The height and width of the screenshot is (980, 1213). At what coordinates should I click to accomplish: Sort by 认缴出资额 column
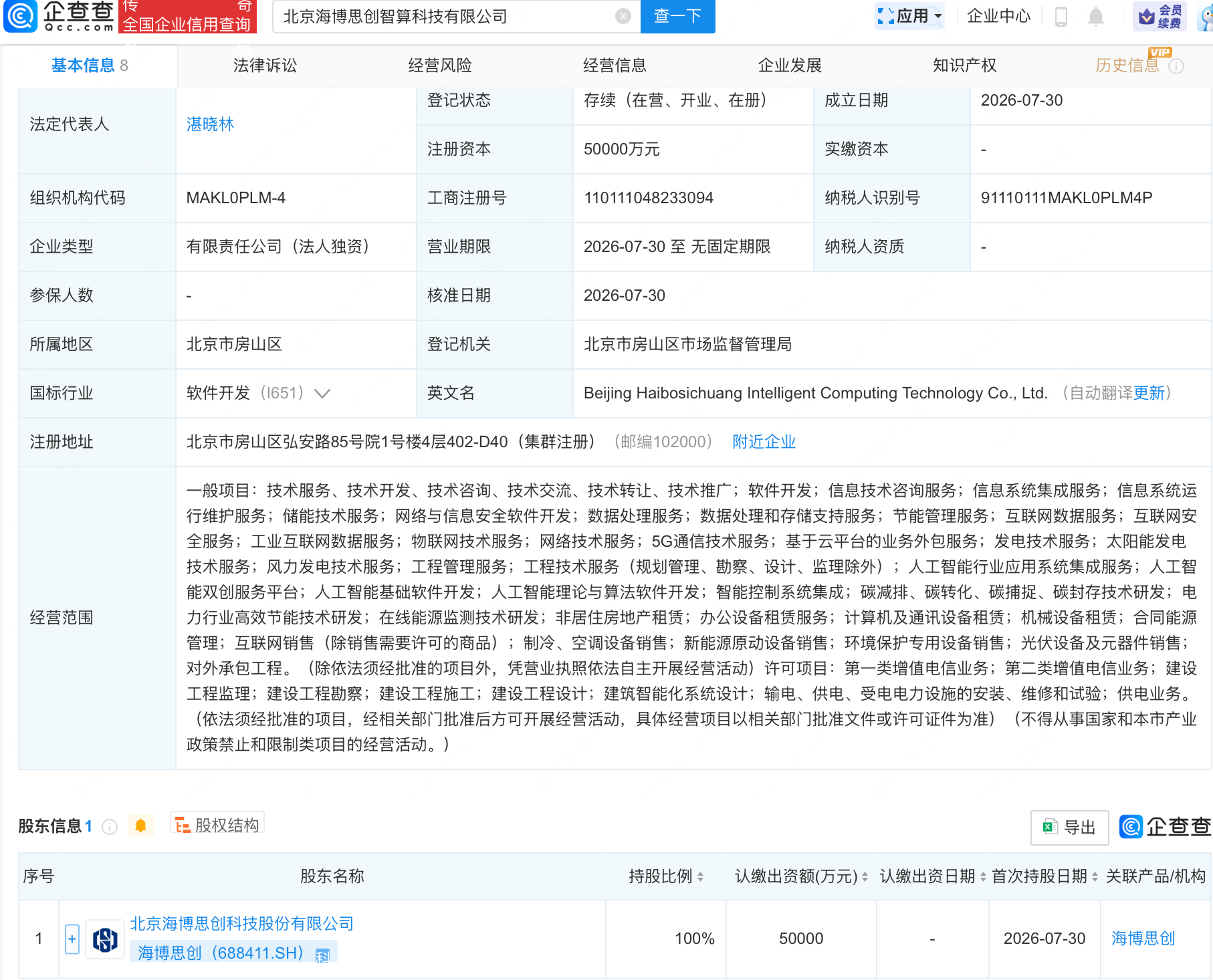pos(865,876)
